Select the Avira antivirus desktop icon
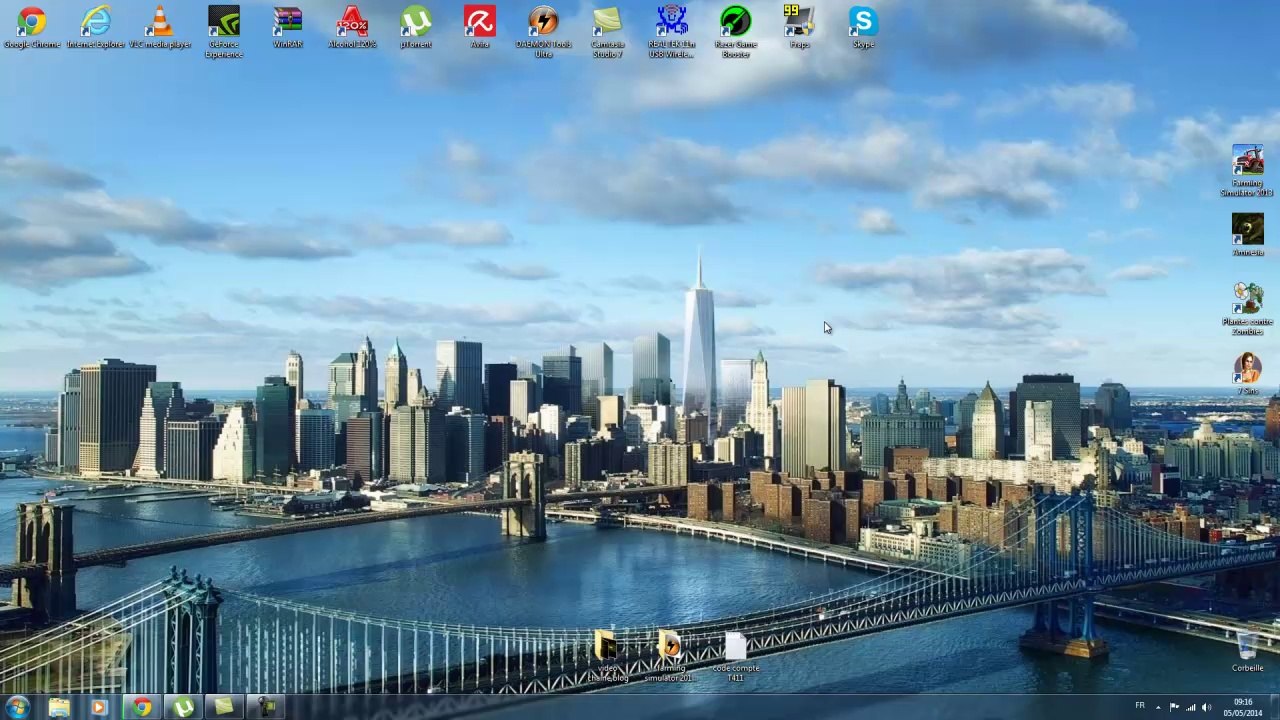This screenshot has height=720, width=1280. [x=480, y=27]
